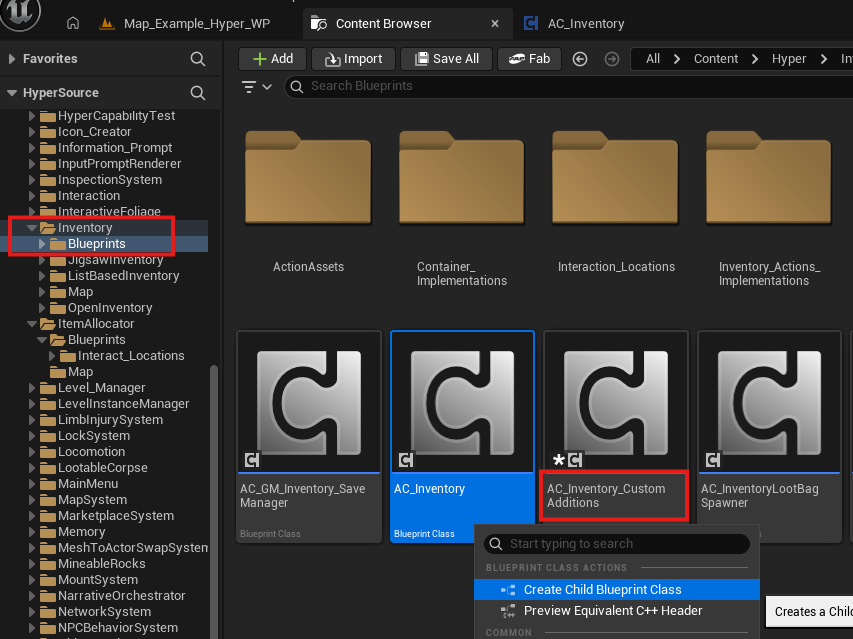Switch to AC_Inventory tab
The height and width of the screenshot is (639, 853).
click(574, 23)
